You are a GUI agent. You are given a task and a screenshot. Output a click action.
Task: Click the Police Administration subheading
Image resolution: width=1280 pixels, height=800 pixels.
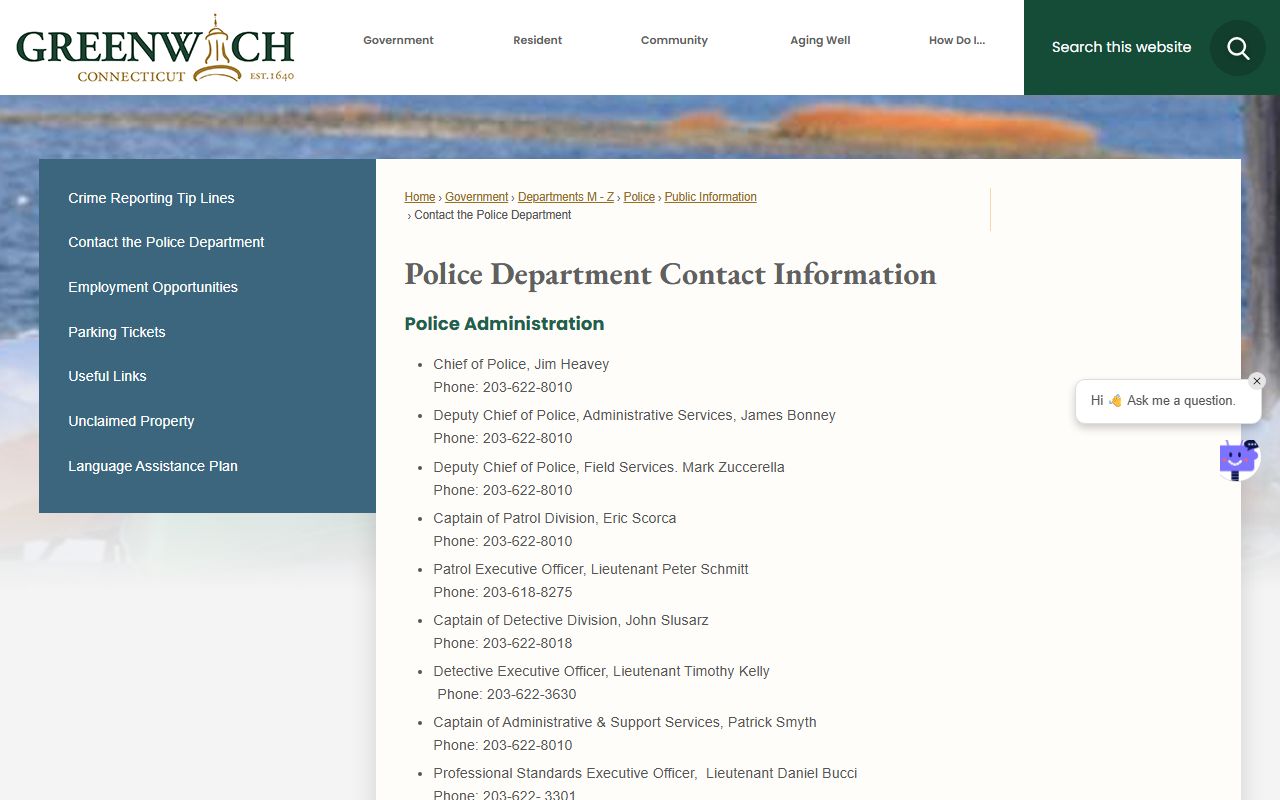click(504, 323)
